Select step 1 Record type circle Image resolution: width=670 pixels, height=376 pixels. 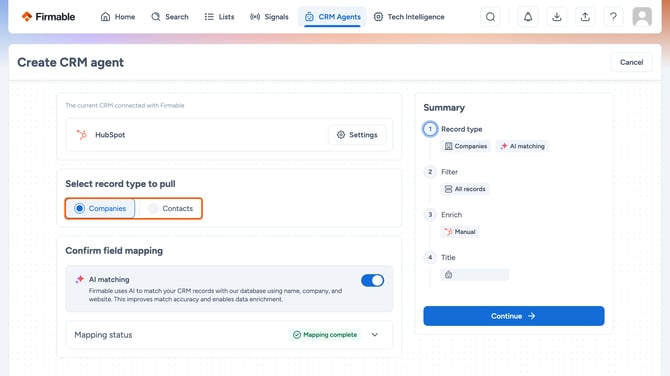[430, 129]
